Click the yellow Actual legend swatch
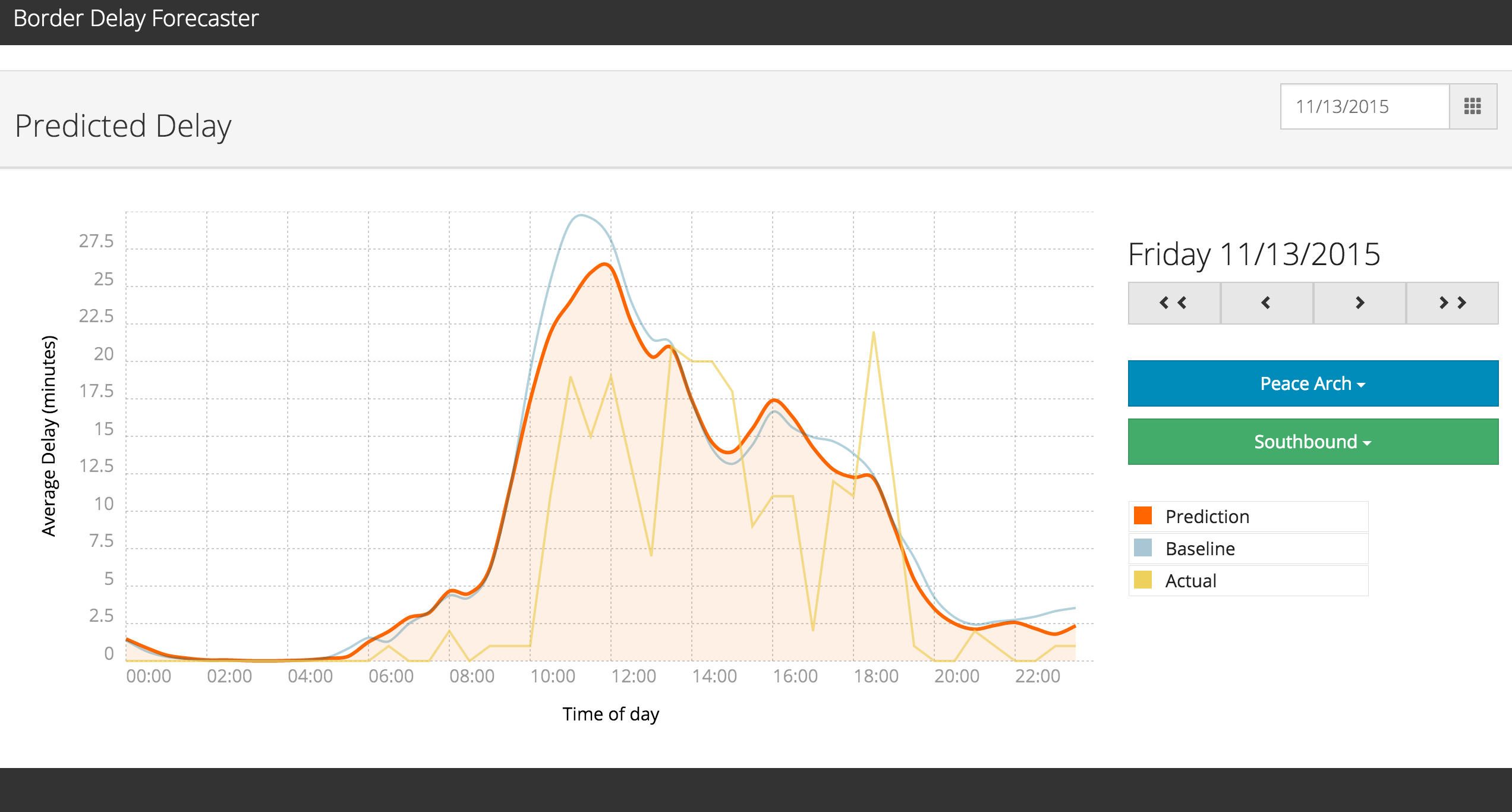 tap(1142, 580)
